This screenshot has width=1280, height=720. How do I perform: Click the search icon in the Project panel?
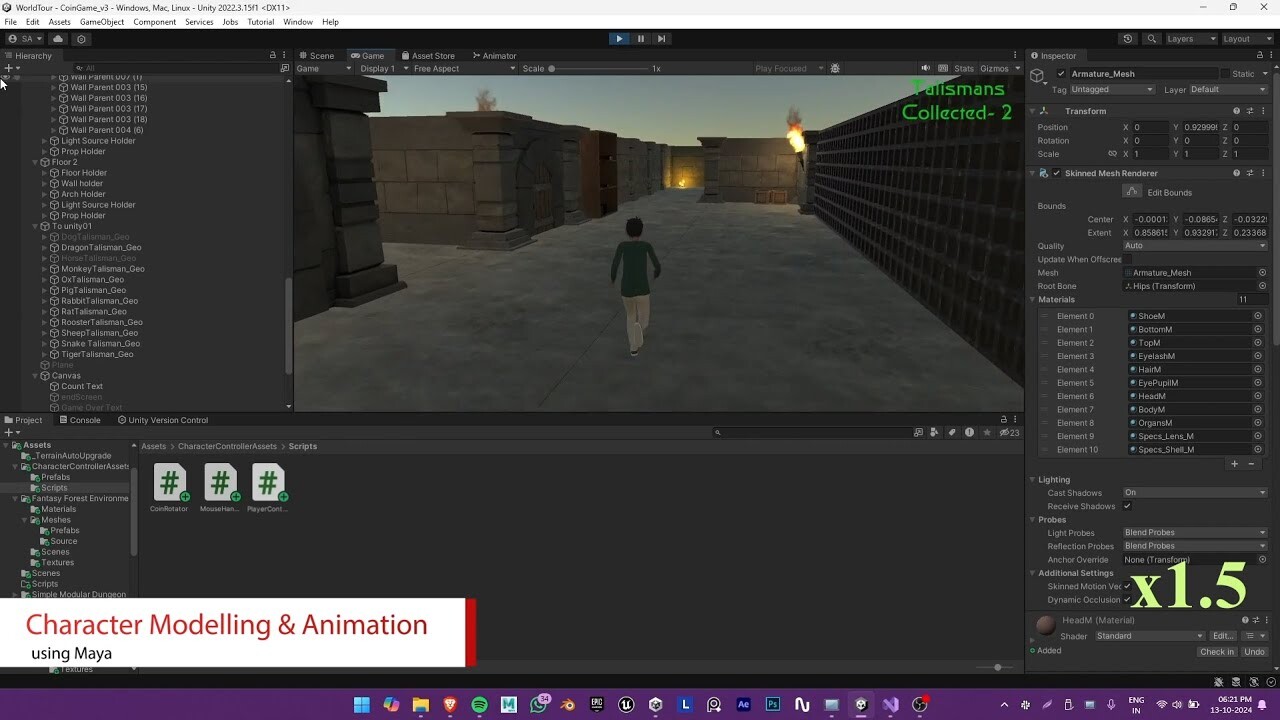[x=716, y=432]
